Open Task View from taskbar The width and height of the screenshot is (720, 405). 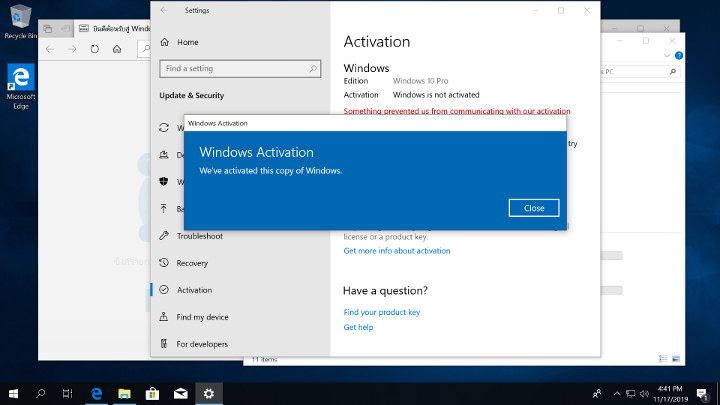(68, 394)
